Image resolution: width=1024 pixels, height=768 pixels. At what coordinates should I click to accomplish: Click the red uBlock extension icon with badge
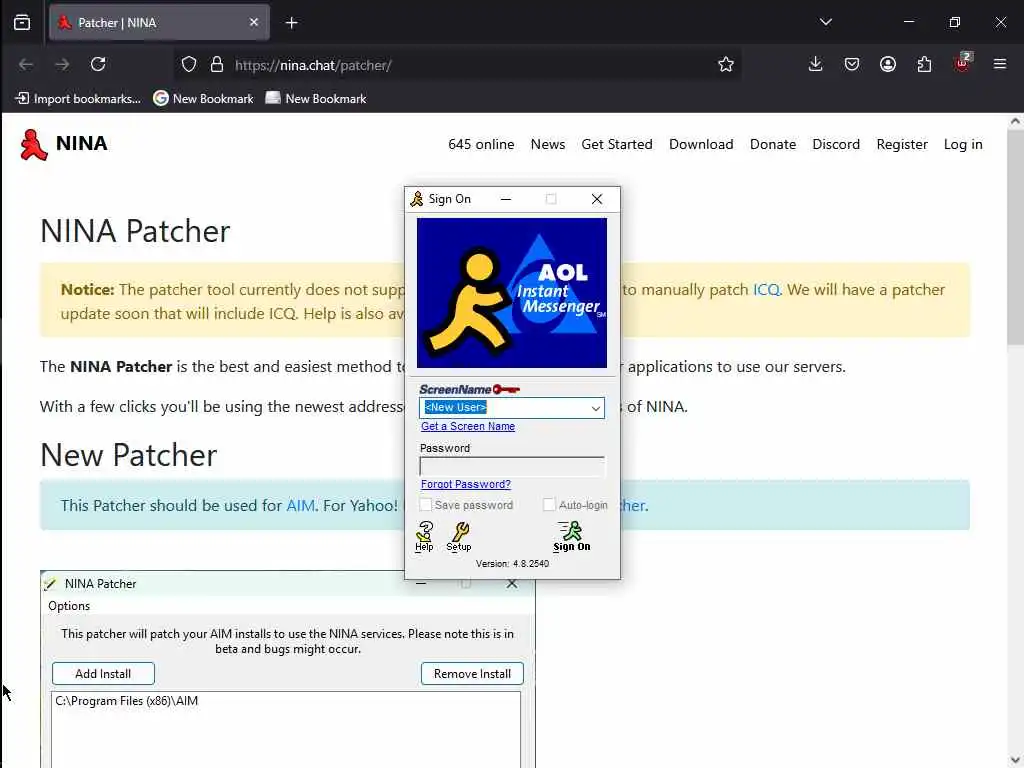point(962,63)
